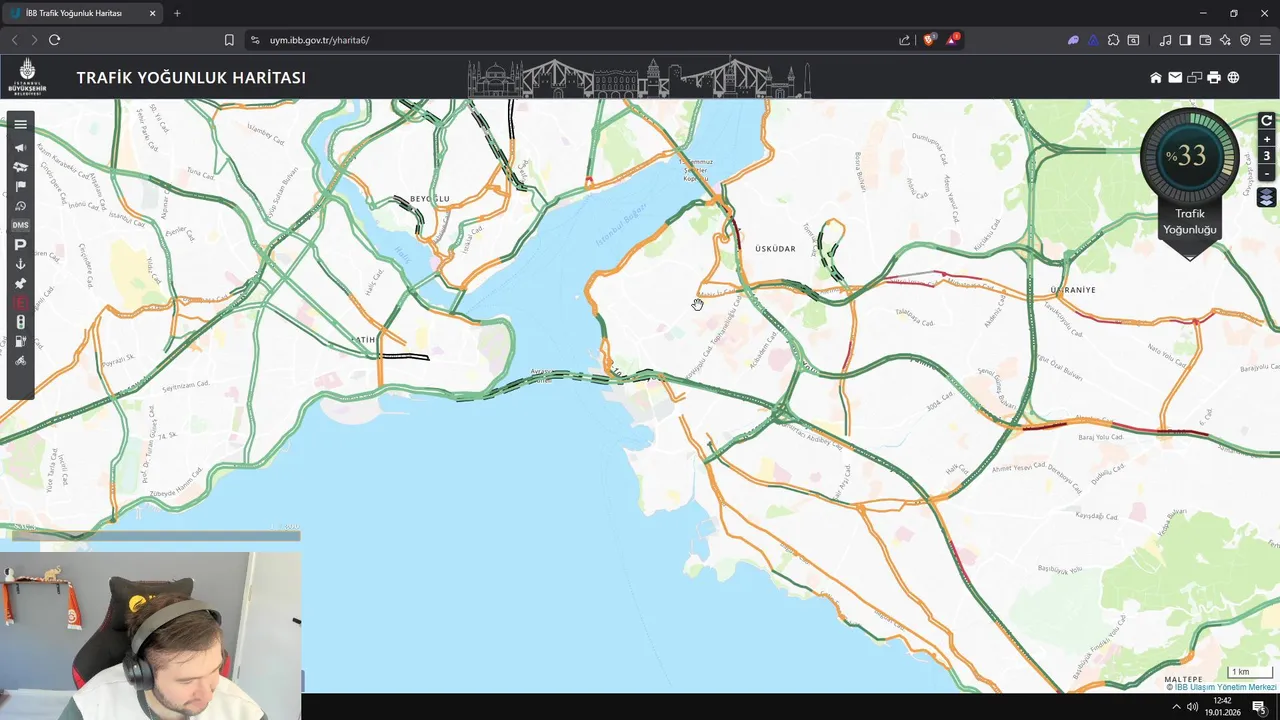This screenshot has height=720, width=1280.
Task: Go forward in browser history
Action: pos(34,40)
